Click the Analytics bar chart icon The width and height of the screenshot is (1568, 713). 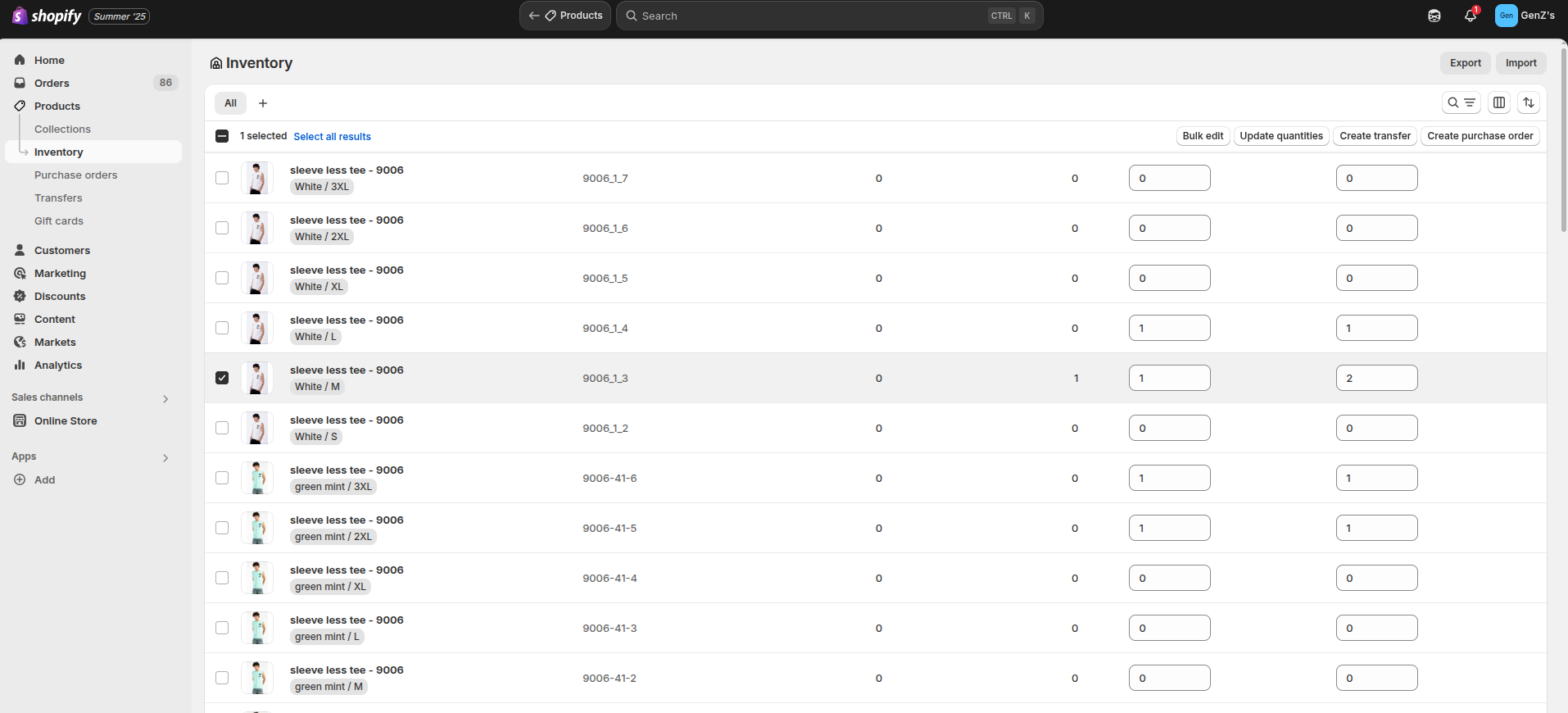tap(20, 365)
